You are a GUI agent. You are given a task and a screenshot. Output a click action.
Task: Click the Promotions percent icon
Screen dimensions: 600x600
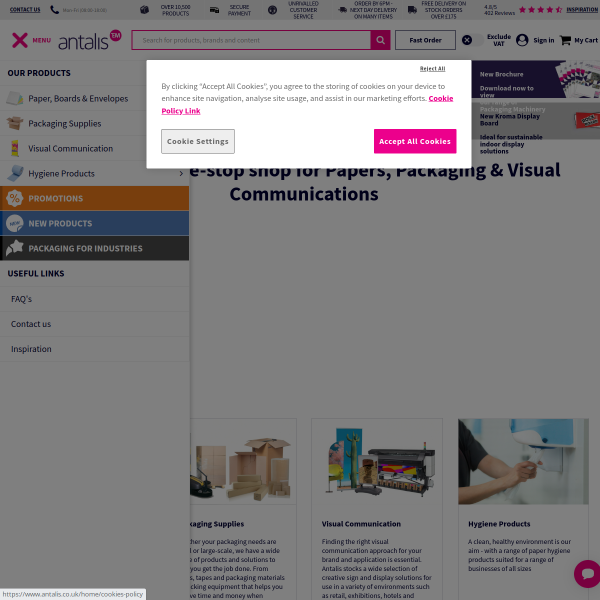point(14,198)
